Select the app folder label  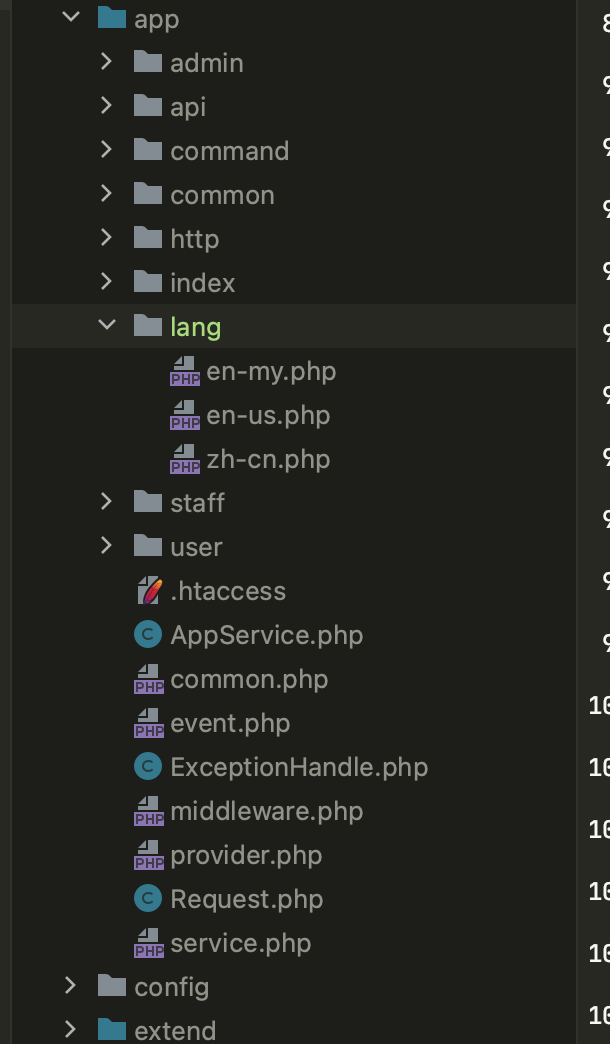[x=156, y=20]
